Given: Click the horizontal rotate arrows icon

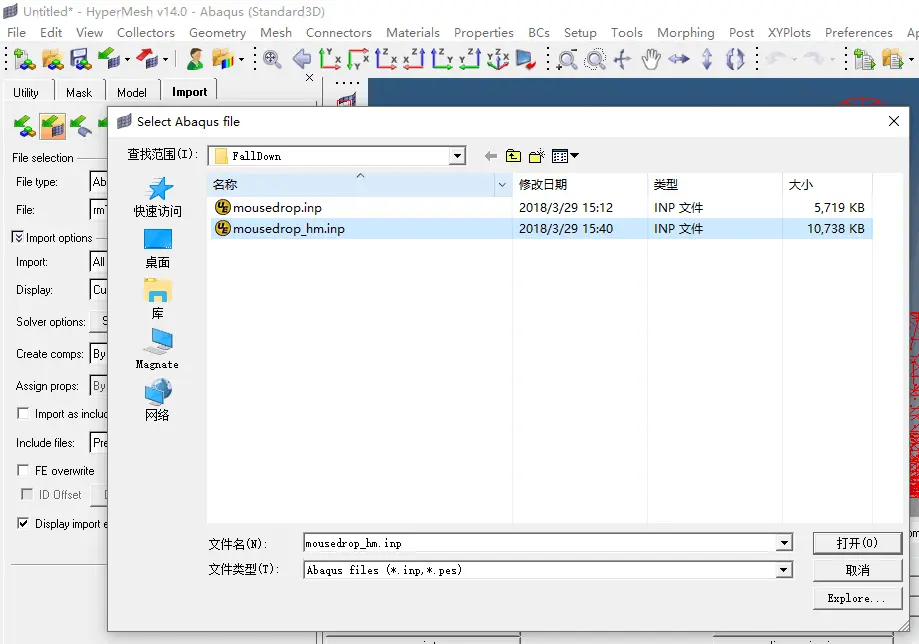Looking at the screenshot, I should coord(679,59).
